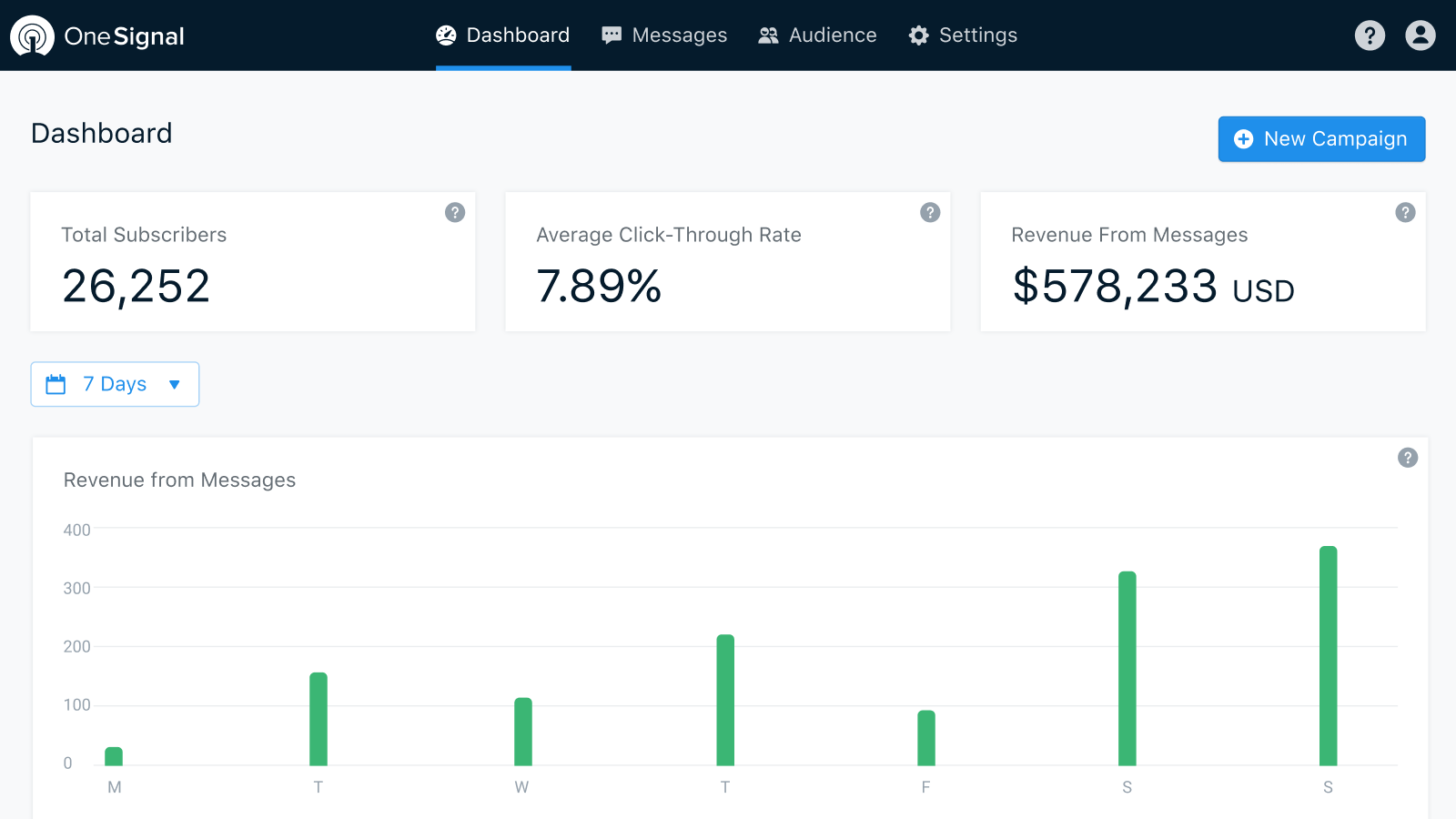Go to the Audience tab

(817, 35)
